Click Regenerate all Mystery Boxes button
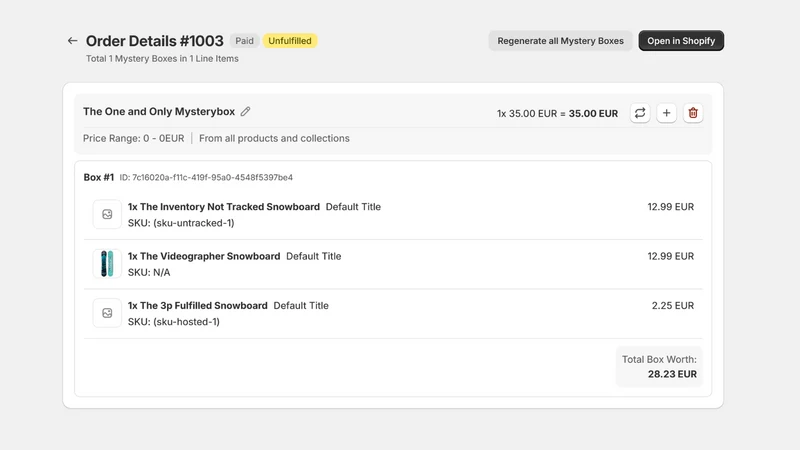The width and height of the screenshot is (800, 450). point(560,41)
